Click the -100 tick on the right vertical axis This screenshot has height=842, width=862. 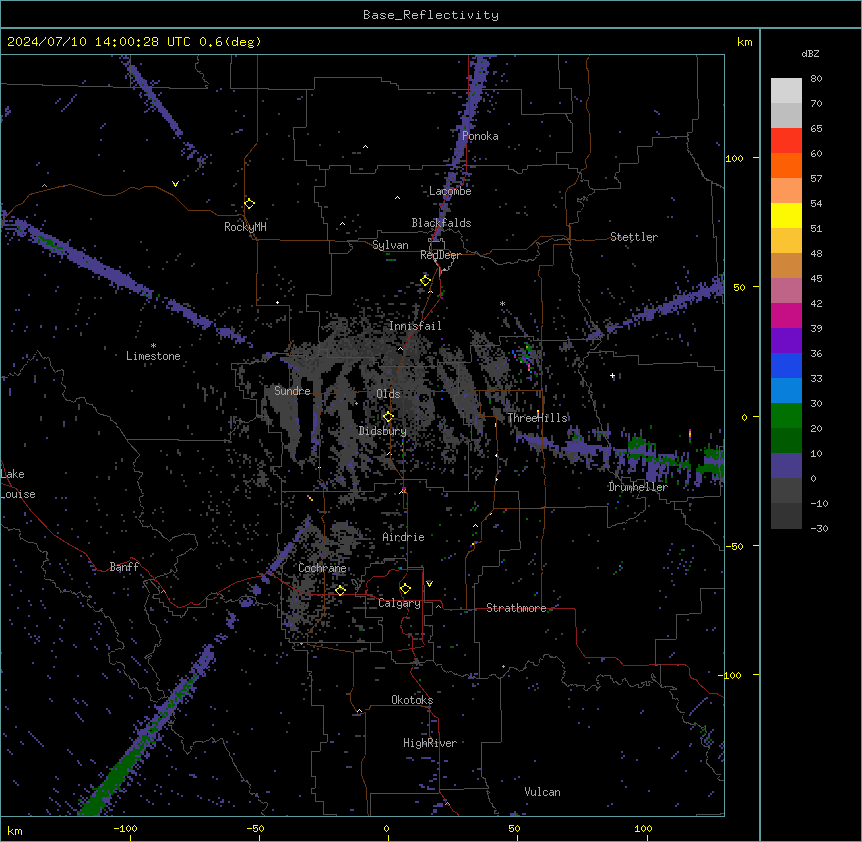[x=730, y=675]
